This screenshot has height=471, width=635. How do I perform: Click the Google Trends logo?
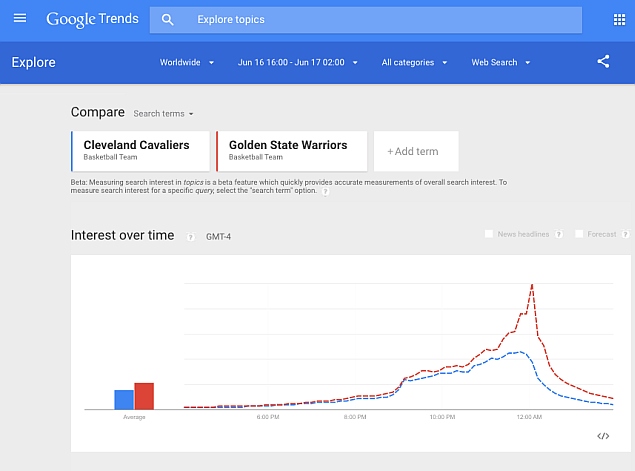[x=92, y=19]
